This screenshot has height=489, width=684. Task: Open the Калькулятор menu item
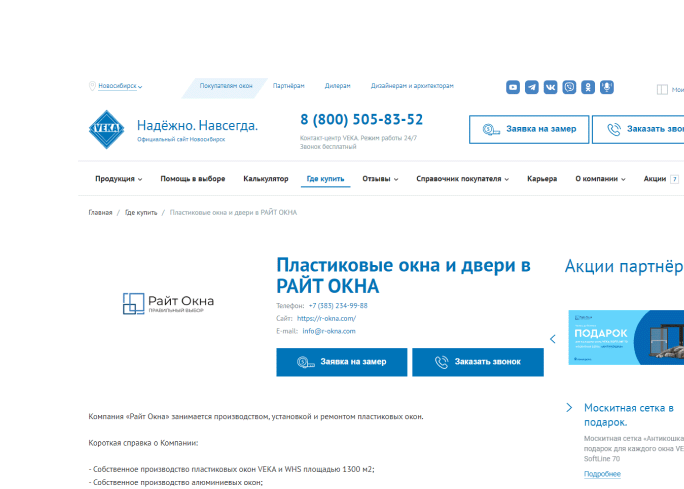(266, 179)
